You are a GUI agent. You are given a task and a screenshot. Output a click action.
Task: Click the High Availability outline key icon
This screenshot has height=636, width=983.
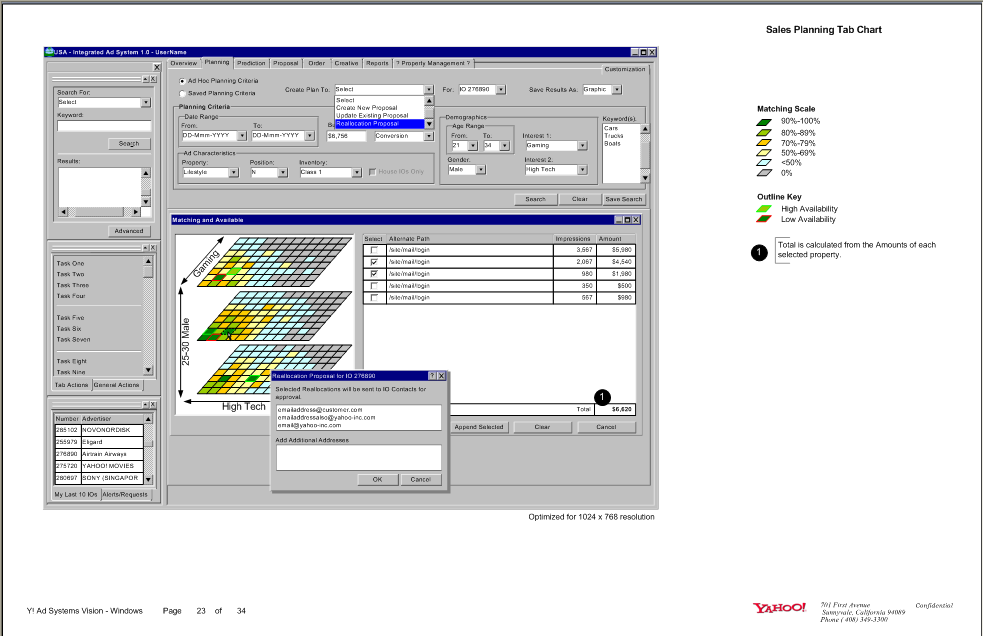point(764,209)
